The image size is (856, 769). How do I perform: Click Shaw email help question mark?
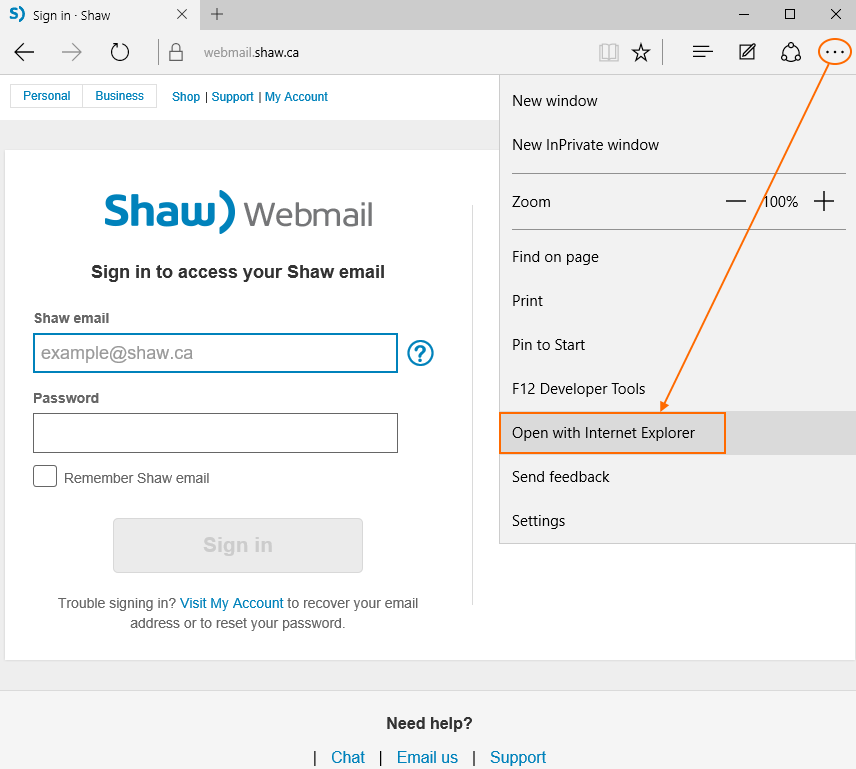pos(420,353)
